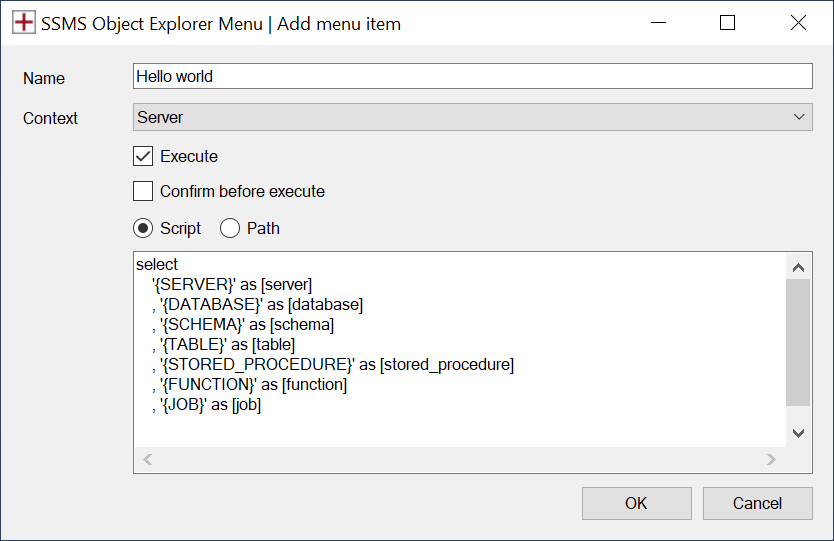Viewport: 834px width, 541px height.
Task: Click the '{JOB}' as [job] line
Action: tap(206, 405)
